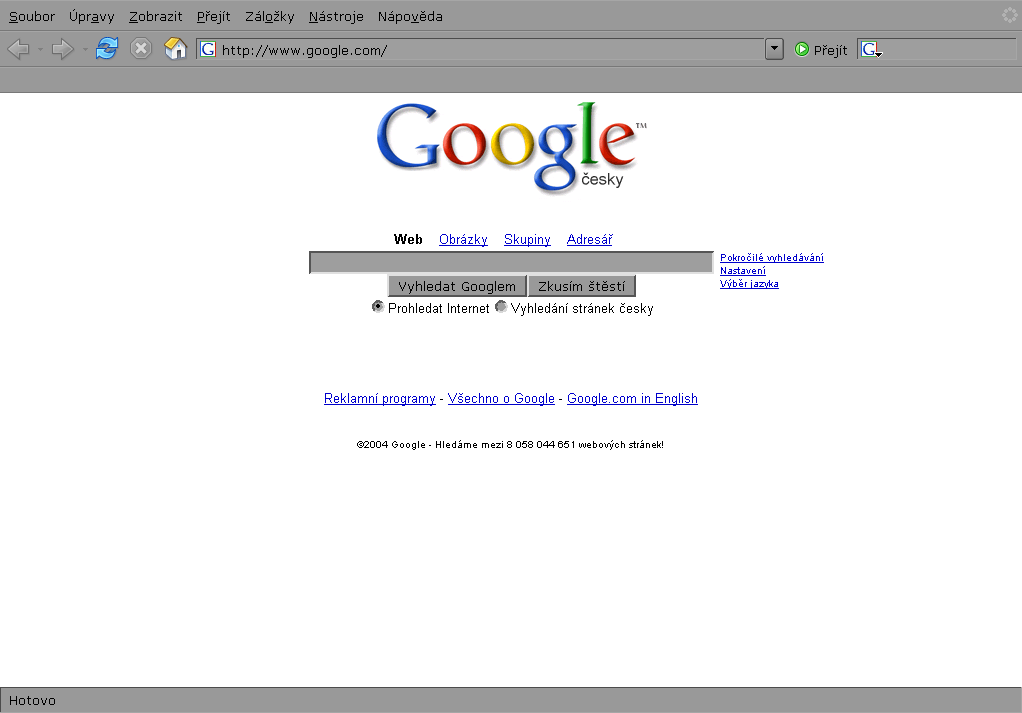
Task: Click the URL address bar field
Action: (x=481, y=50)
